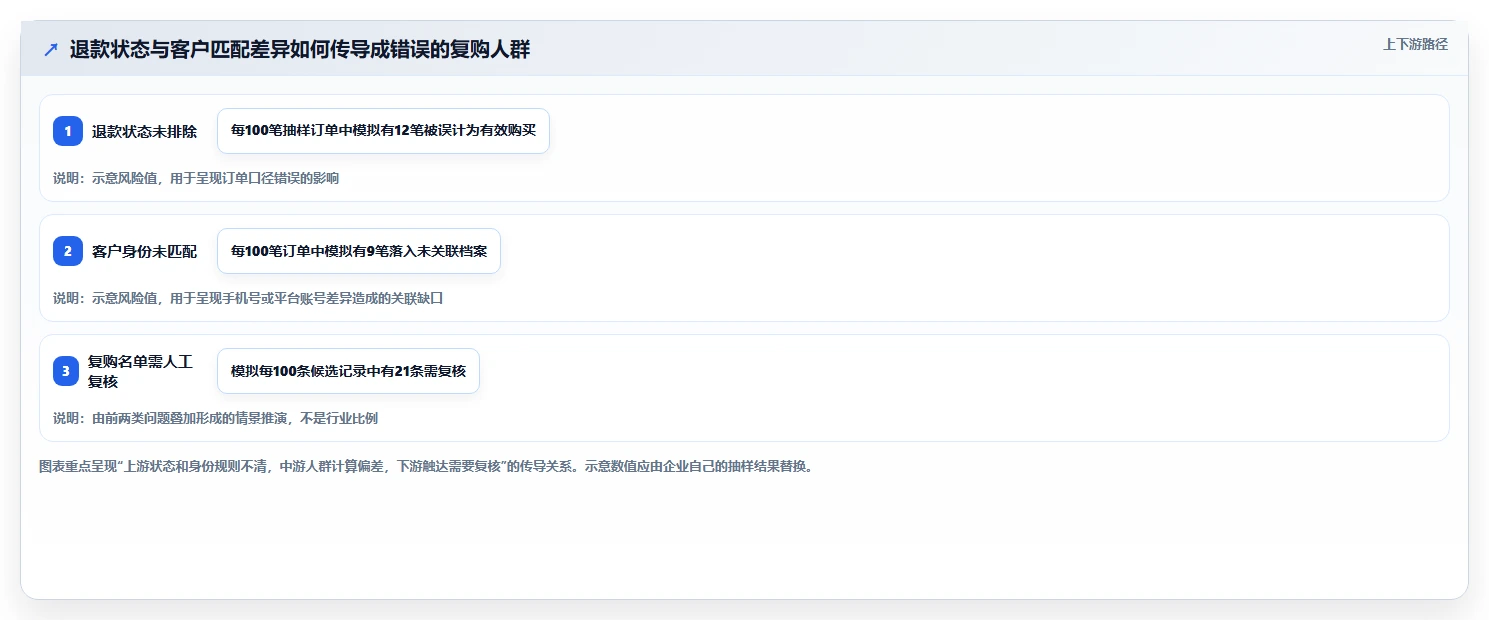This screenshot has width=1489, height=620.
Task: Click the blue step 2 number badge
Action: click(68, 251)
